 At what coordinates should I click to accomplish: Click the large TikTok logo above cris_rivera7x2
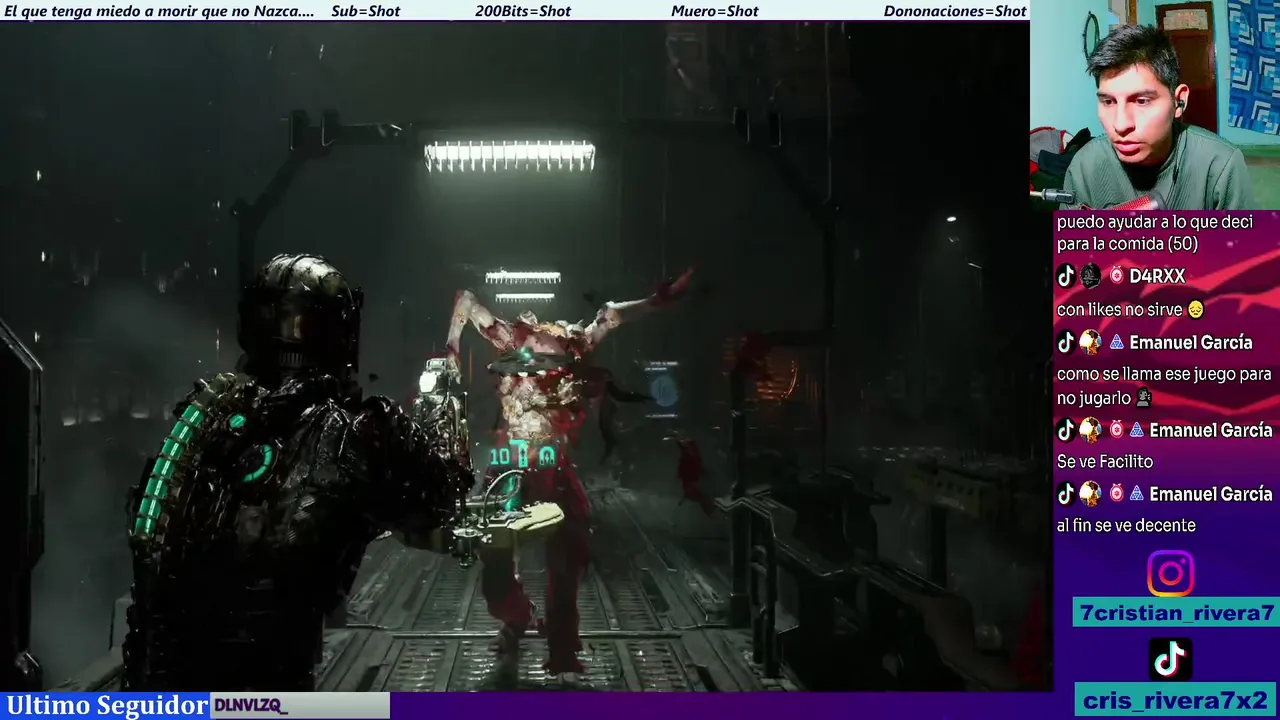click(1170, 659)
